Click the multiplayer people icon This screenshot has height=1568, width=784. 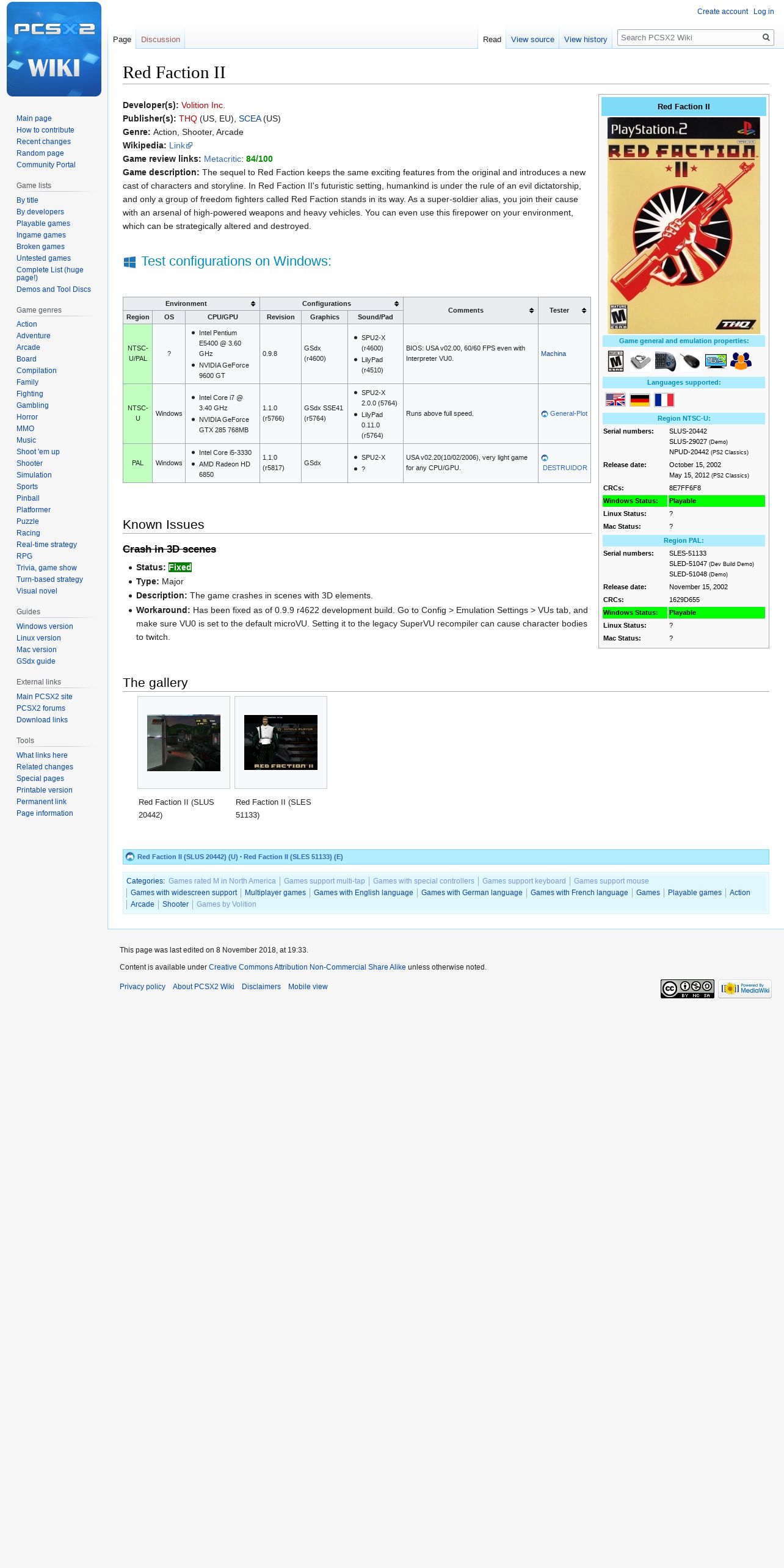point(741,361)
